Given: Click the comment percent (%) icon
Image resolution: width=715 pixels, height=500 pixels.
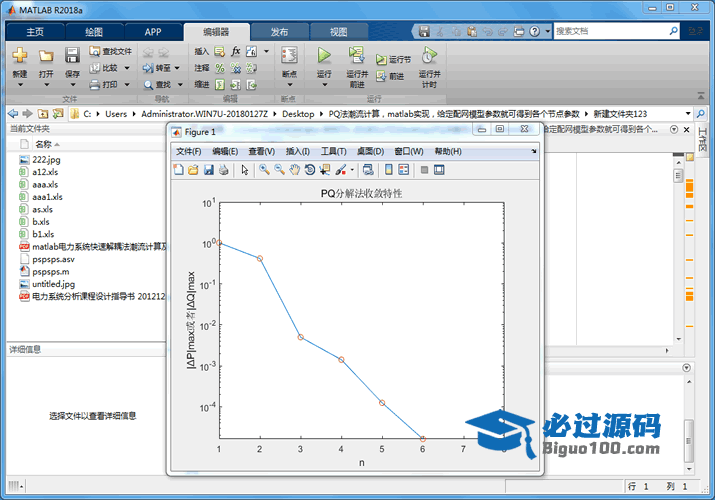Looking at the screenshot, I should (220, 68).
